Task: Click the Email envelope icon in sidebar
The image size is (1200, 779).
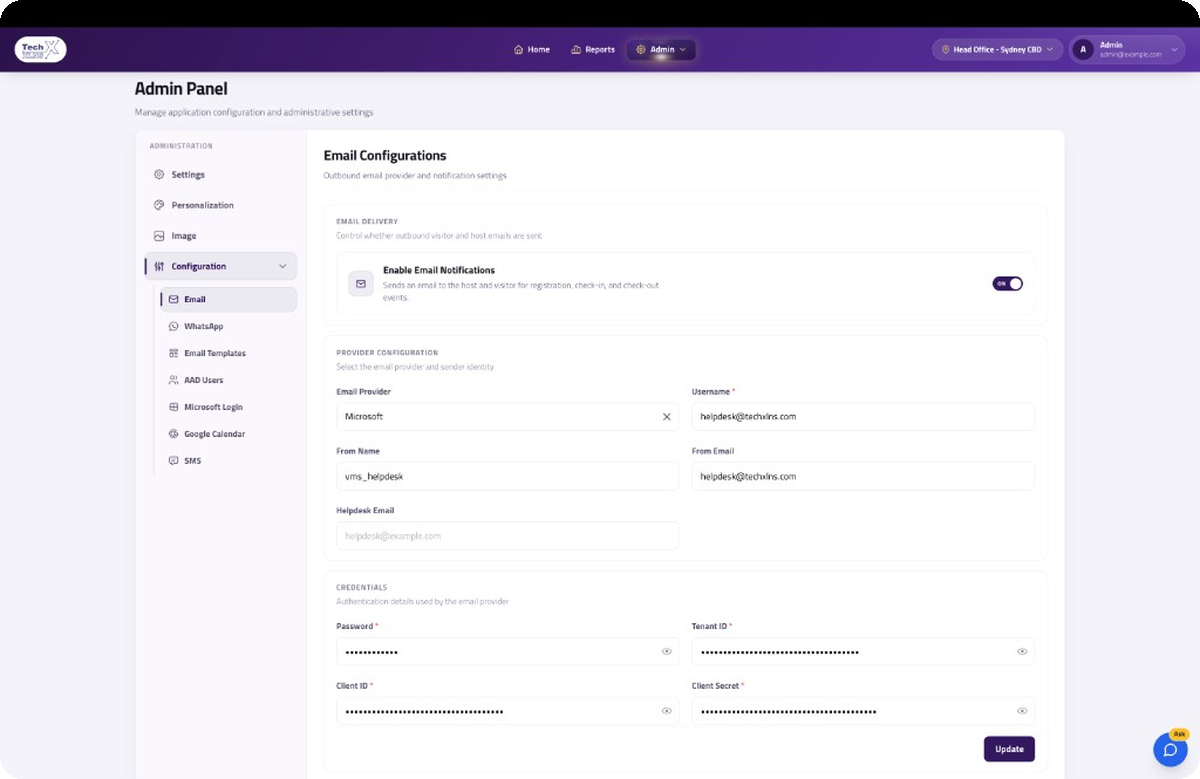Action: tap(173, 299)
